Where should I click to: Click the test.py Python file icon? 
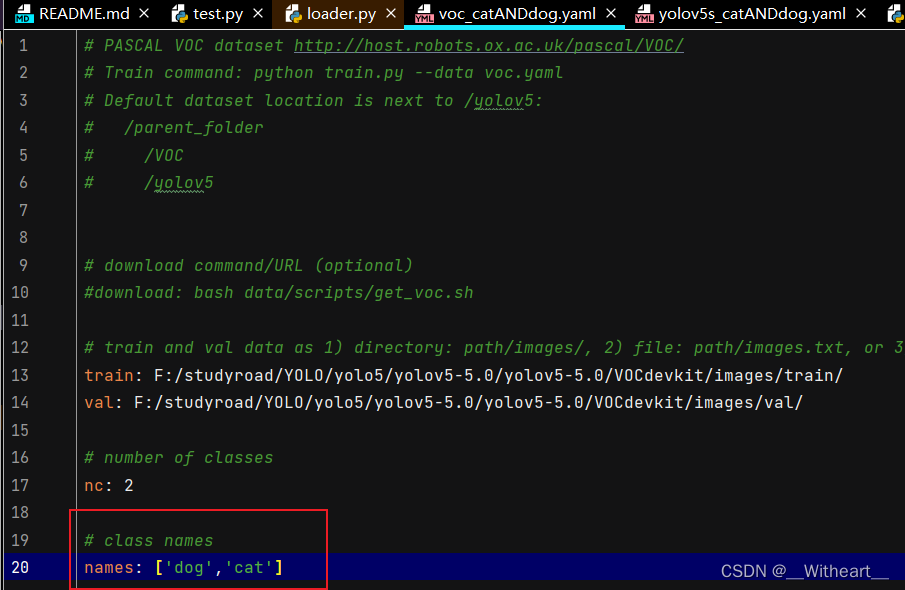179,14
